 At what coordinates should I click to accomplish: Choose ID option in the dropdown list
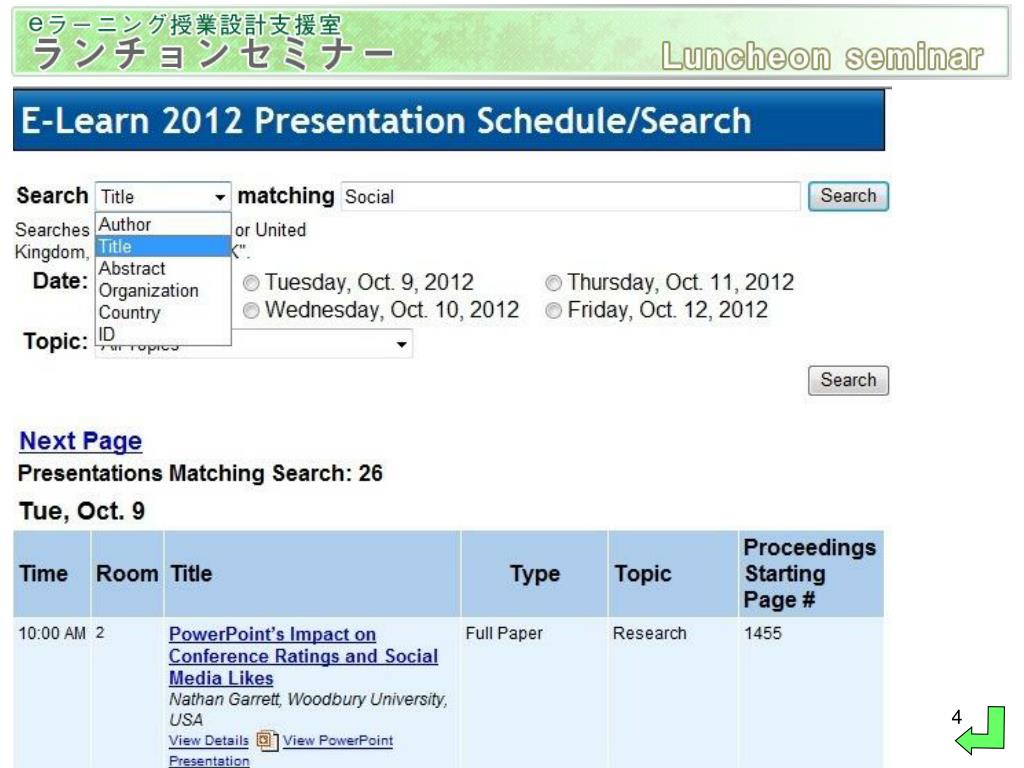[163, 334]
